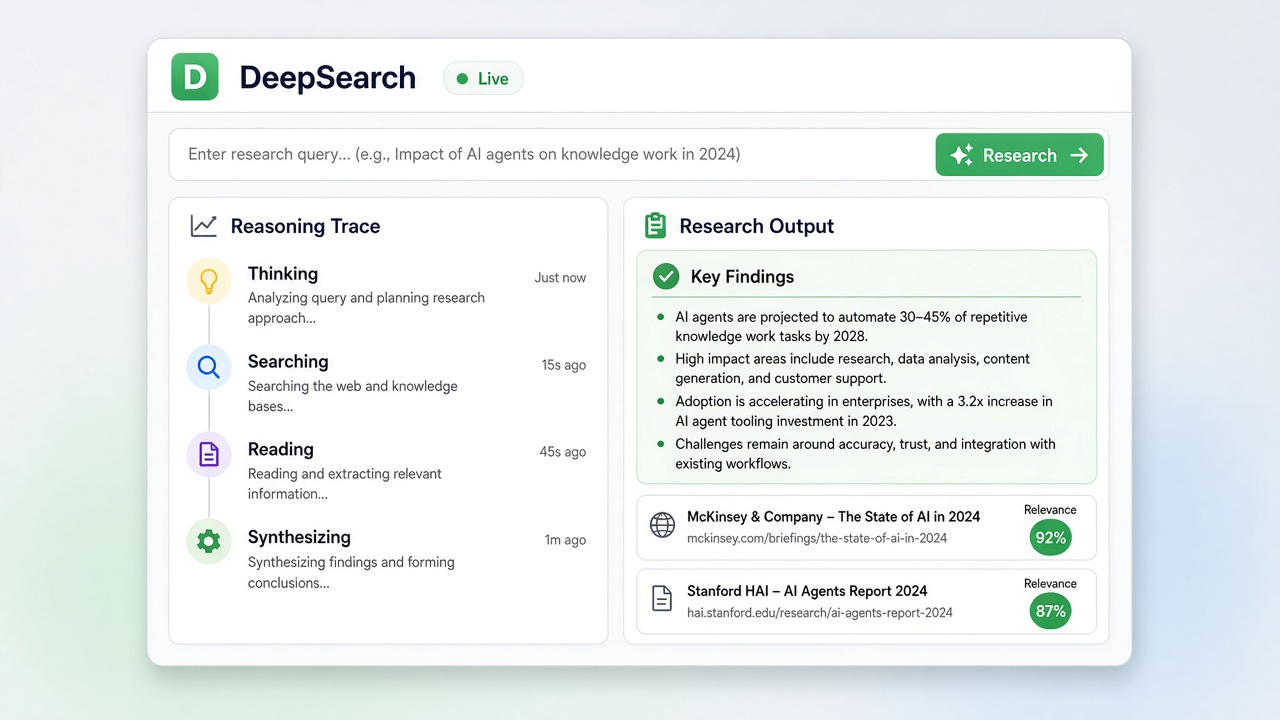Click the Research Output heading

click(756, 226)
